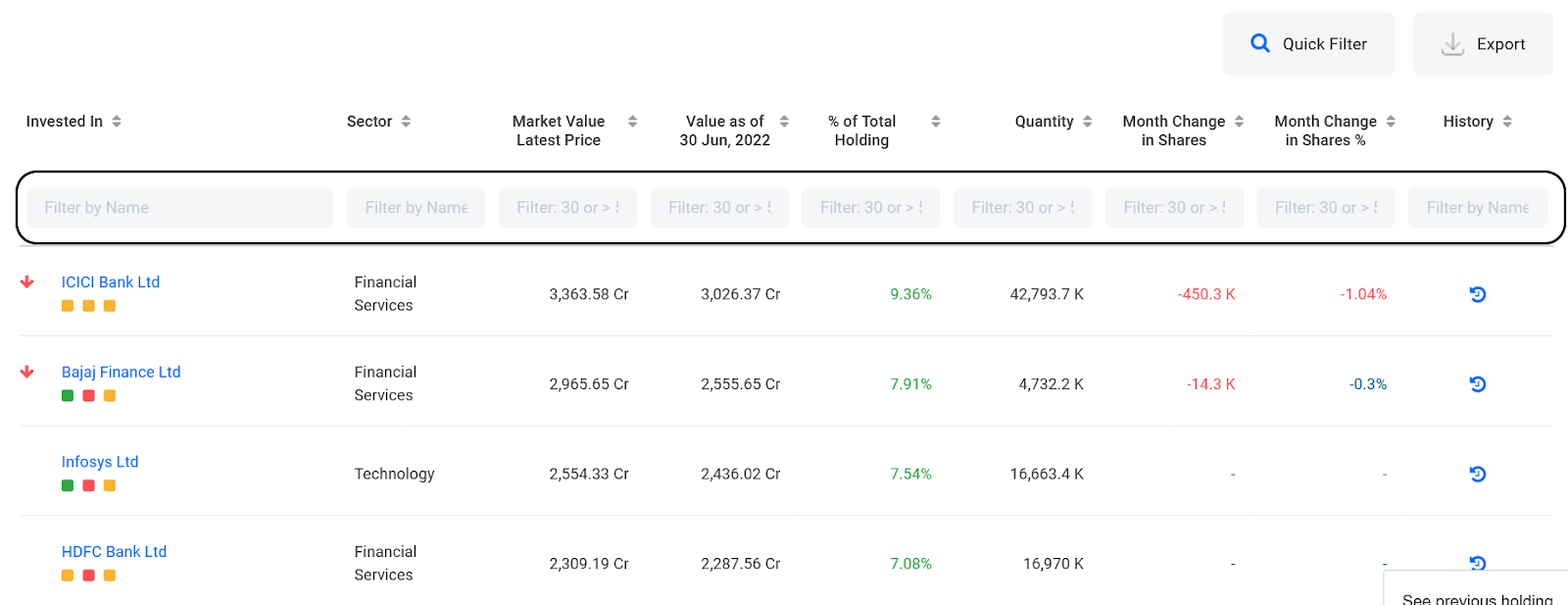Screen dimensions: 1568x605
Task: Select Bajaj Finance holding 7.91%
Action: pos(910,384)
